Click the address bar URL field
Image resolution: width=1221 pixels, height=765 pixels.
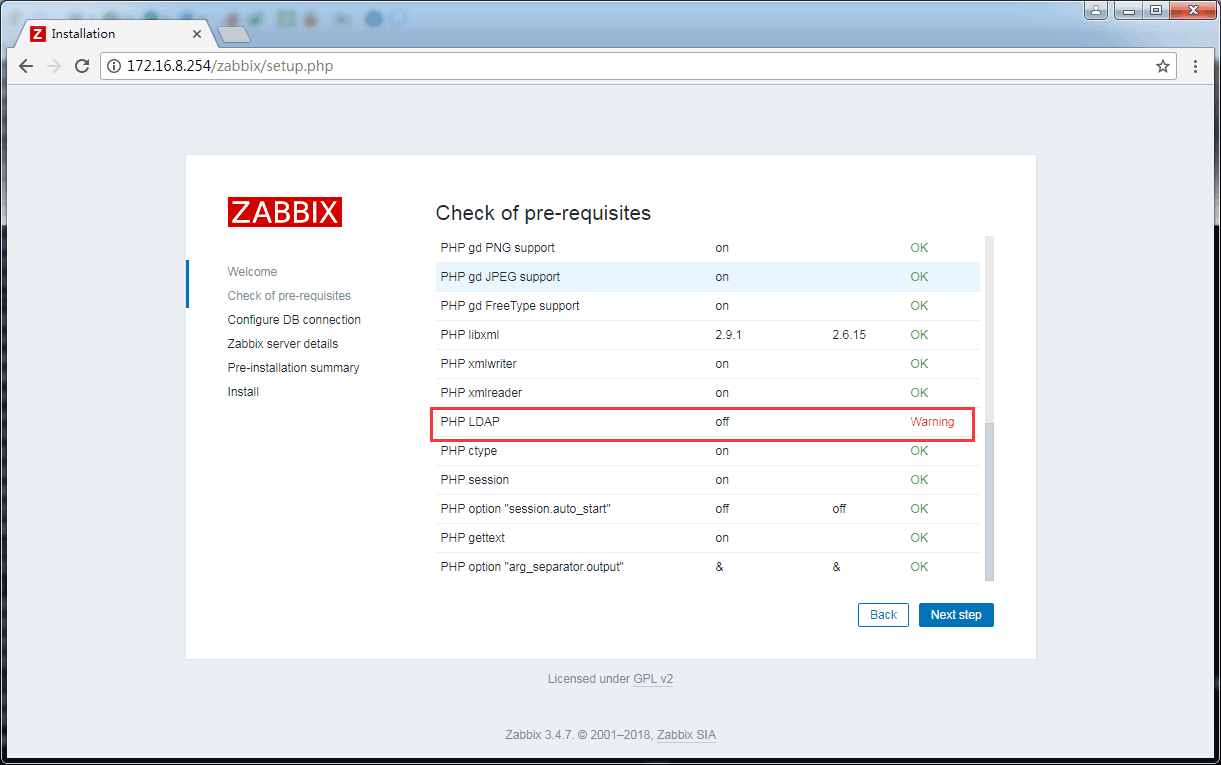[600, 66]
